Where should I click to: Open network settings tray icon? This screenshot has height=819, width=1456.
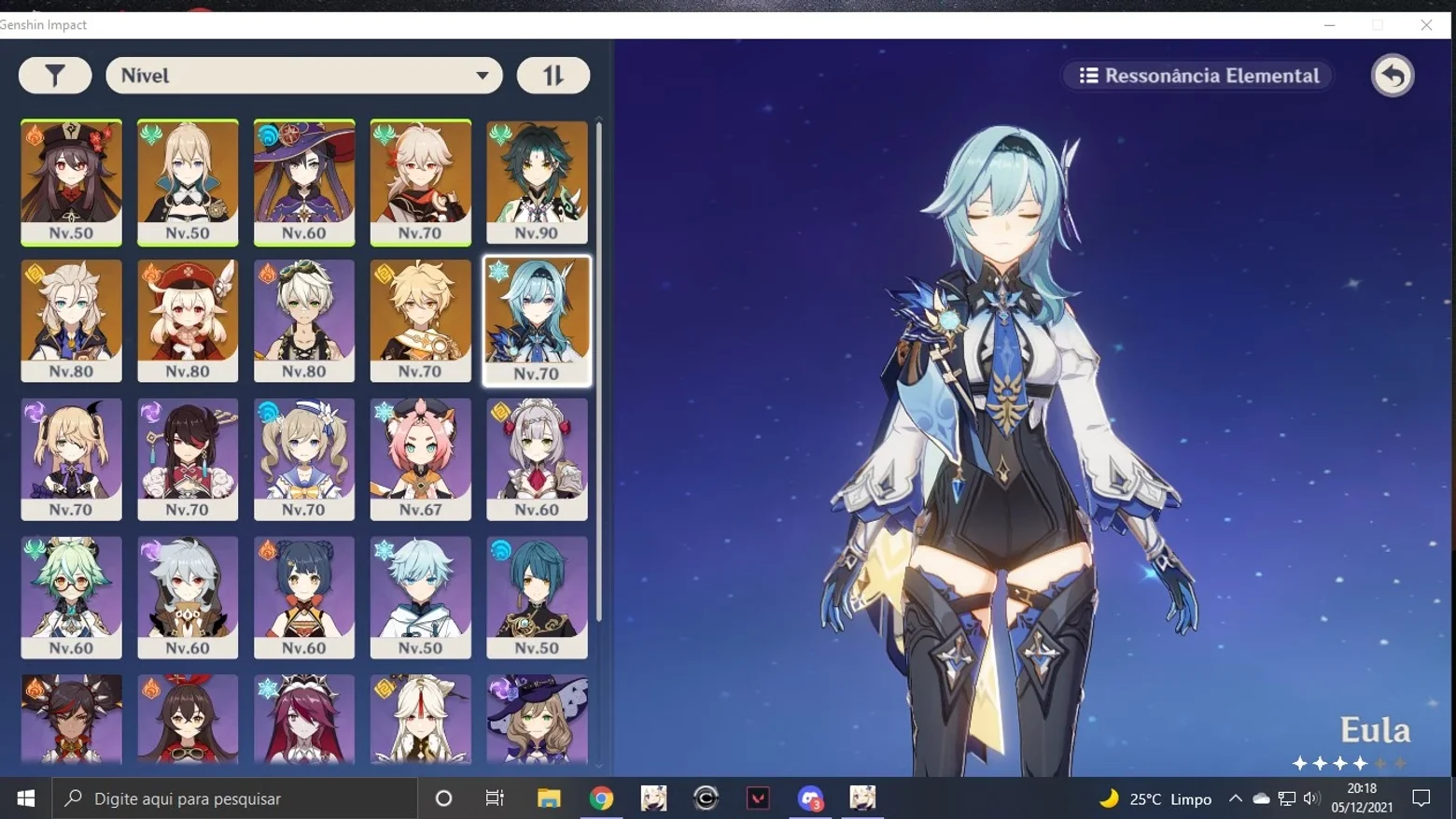[x=1287, y=798]
